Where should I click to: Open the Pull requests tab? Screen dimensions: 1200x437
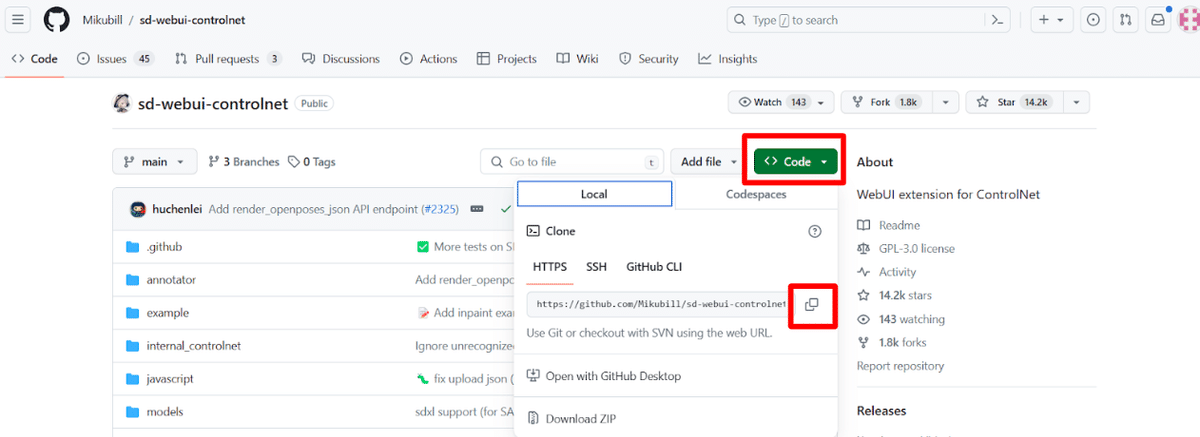[228, 59]
